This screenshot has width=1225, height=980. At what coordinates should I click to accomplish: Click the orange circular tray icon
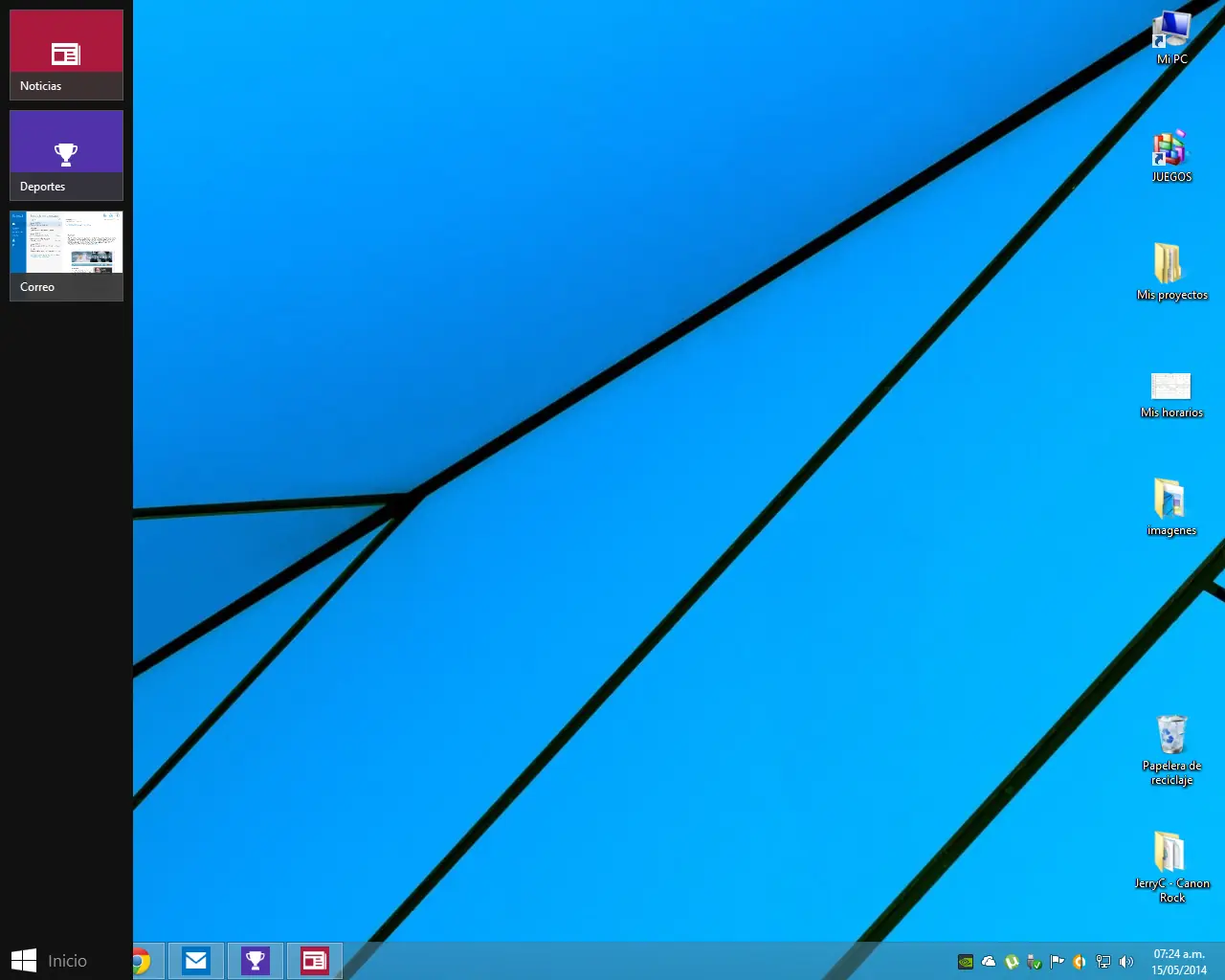(1080, 962)
